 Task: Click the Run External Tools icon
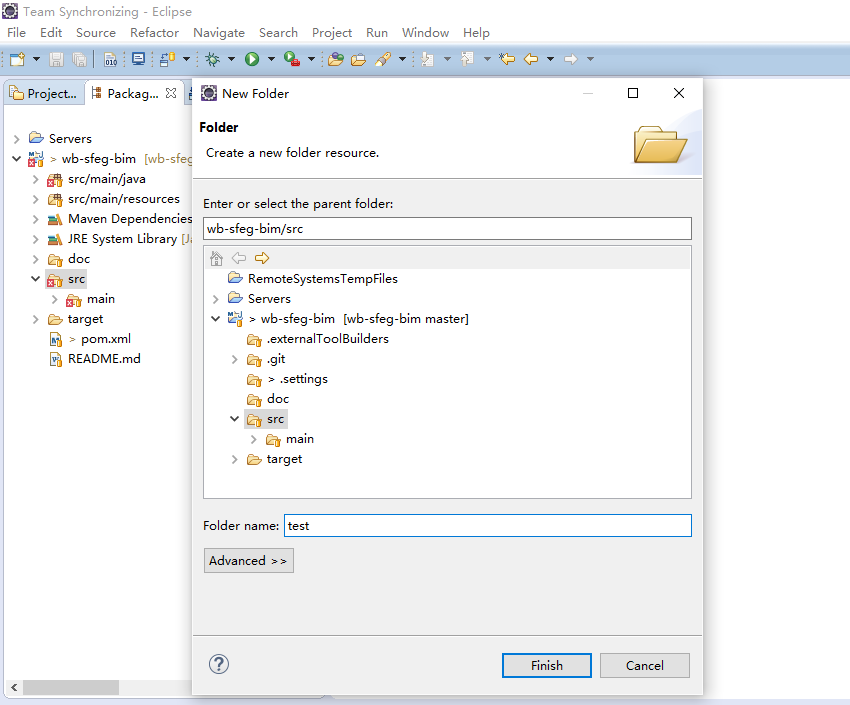click(x=292, y=59)
